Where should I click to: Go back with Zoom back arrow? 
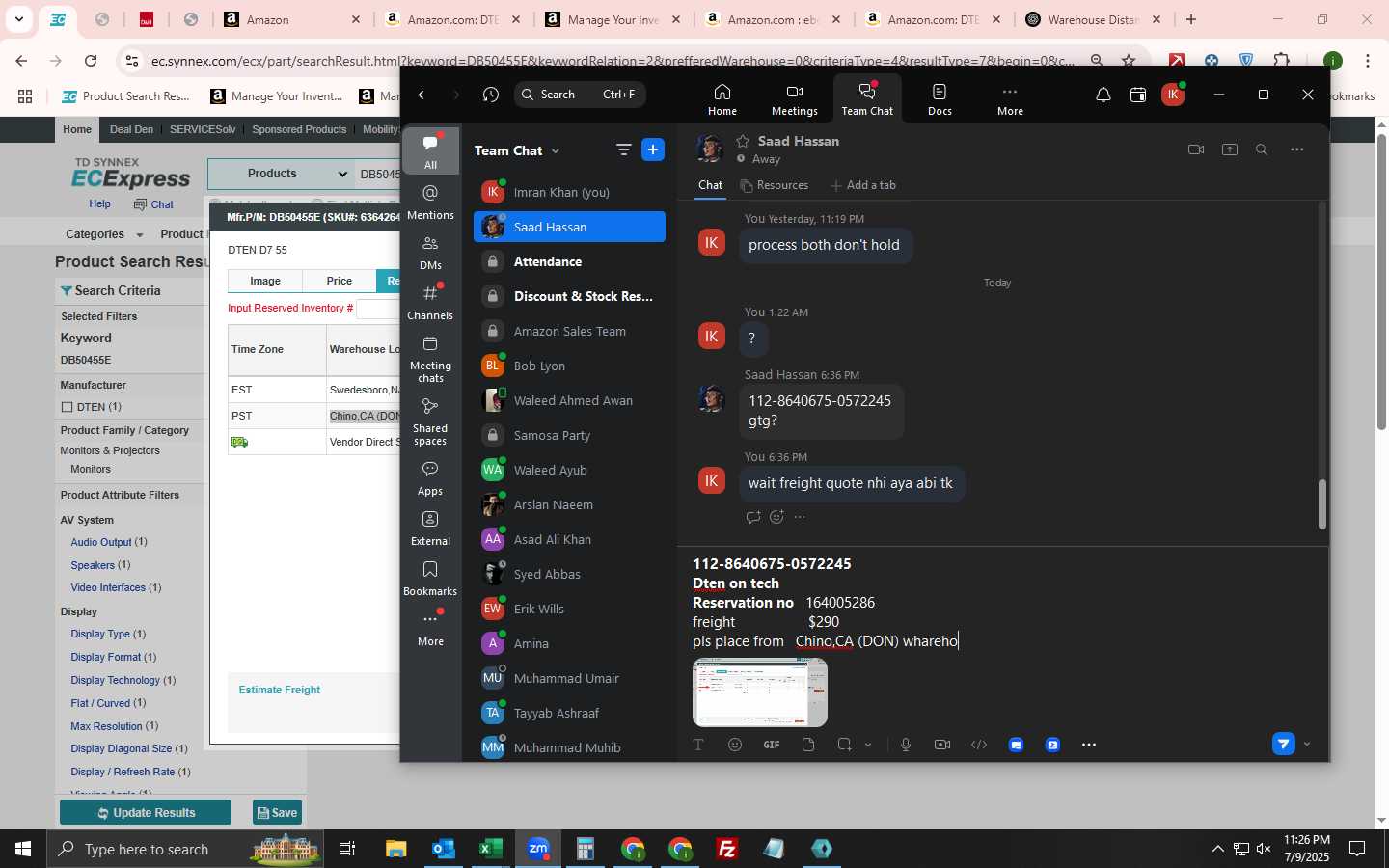422,95
